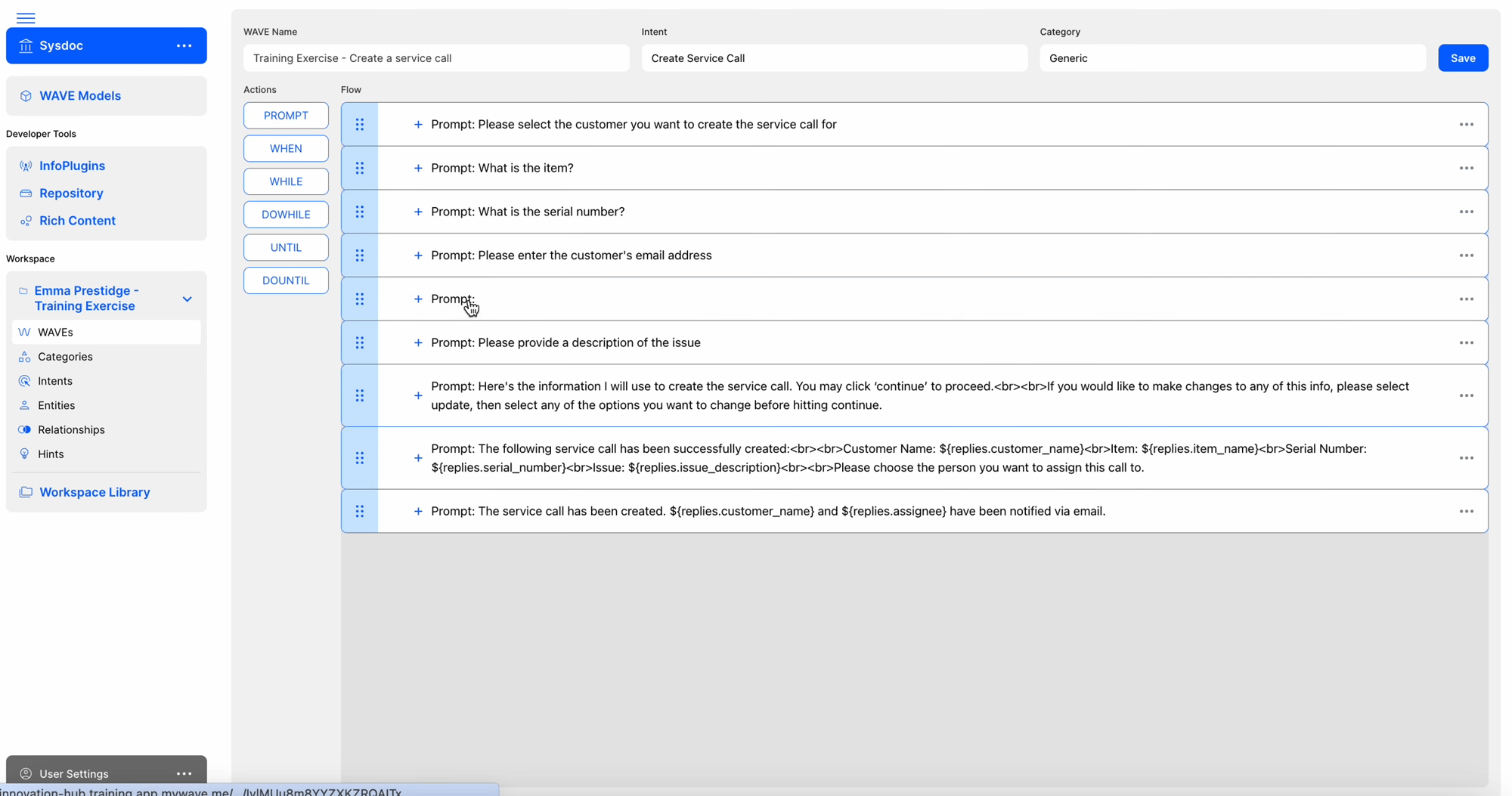Select Intents in workspace menu
Image resolution: width=1512 pixels, height=796 pixels.
tap(106, 381)
